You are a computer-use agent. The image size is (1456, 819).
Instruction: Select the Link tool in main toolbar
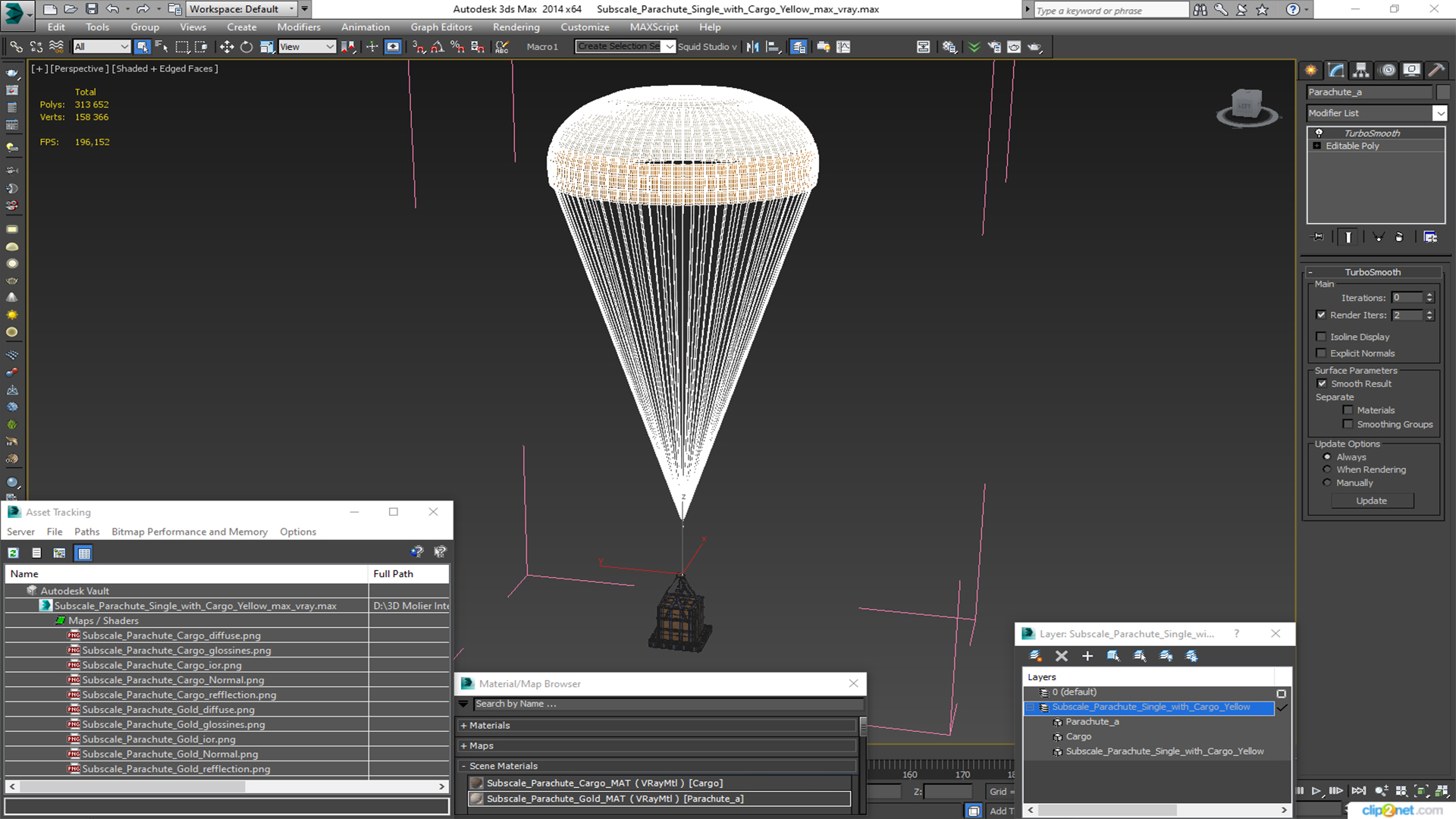[x=16, y=47]
